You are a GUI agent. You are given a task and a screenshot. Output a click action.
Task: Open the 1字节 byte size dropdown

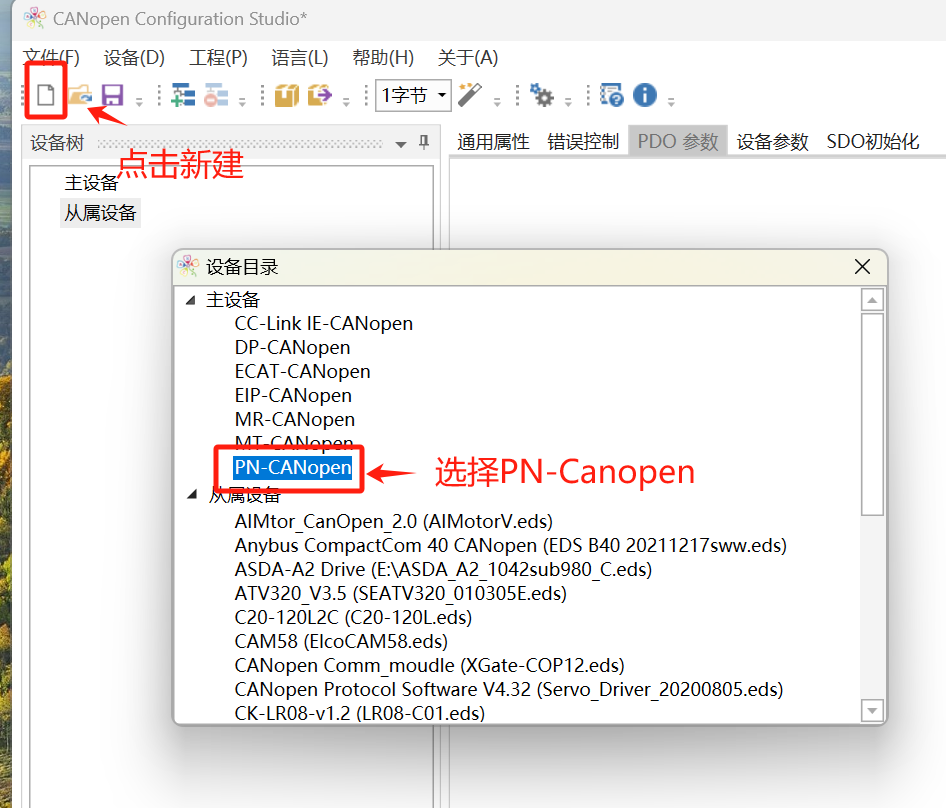(413, 95)
